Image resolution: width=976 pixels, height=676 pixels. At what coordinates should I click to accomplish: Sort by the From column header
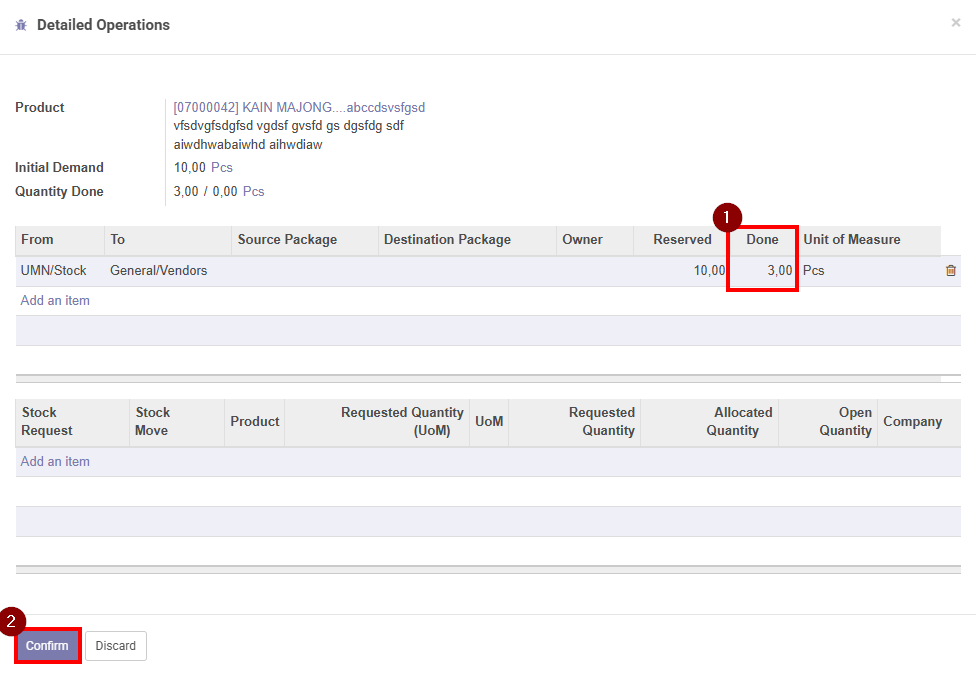38,240
